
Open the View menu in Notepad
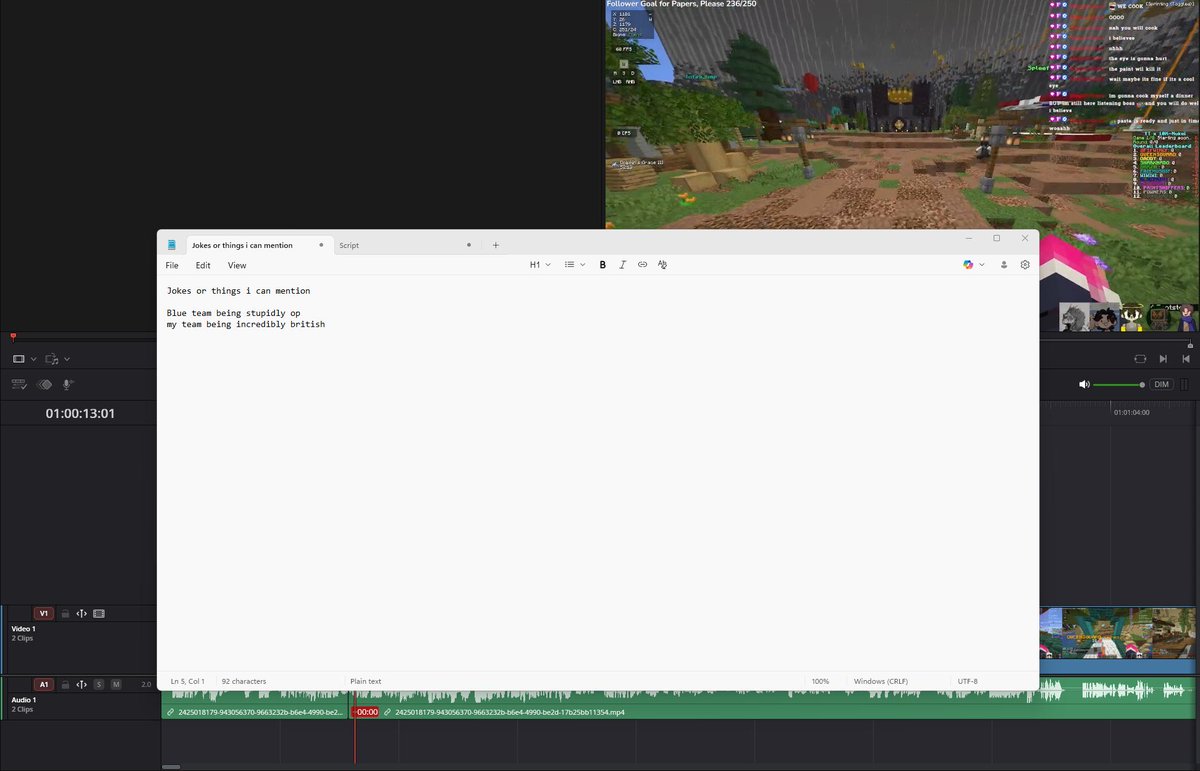click(x=237, y=265)
